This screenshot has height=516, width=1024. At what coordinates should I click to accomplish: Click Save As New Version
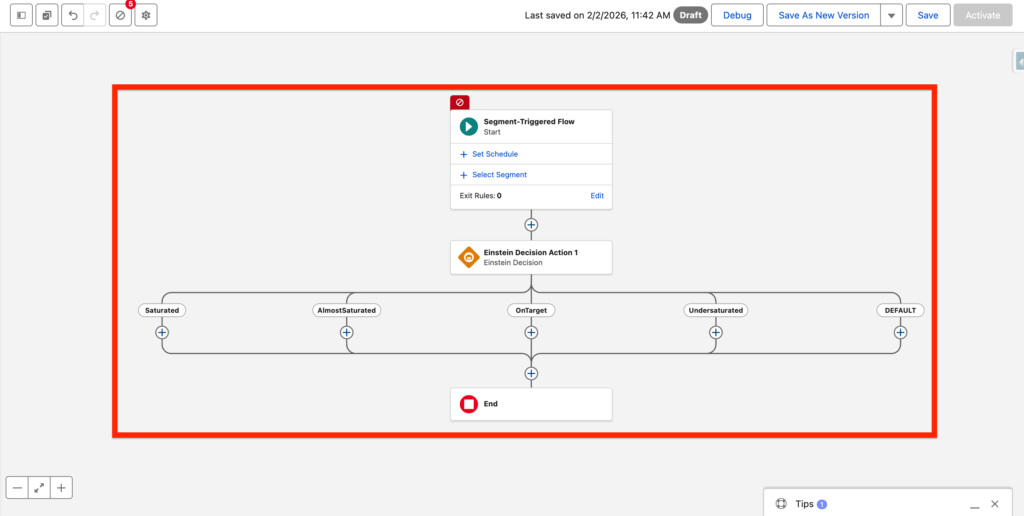pos(823,16)
